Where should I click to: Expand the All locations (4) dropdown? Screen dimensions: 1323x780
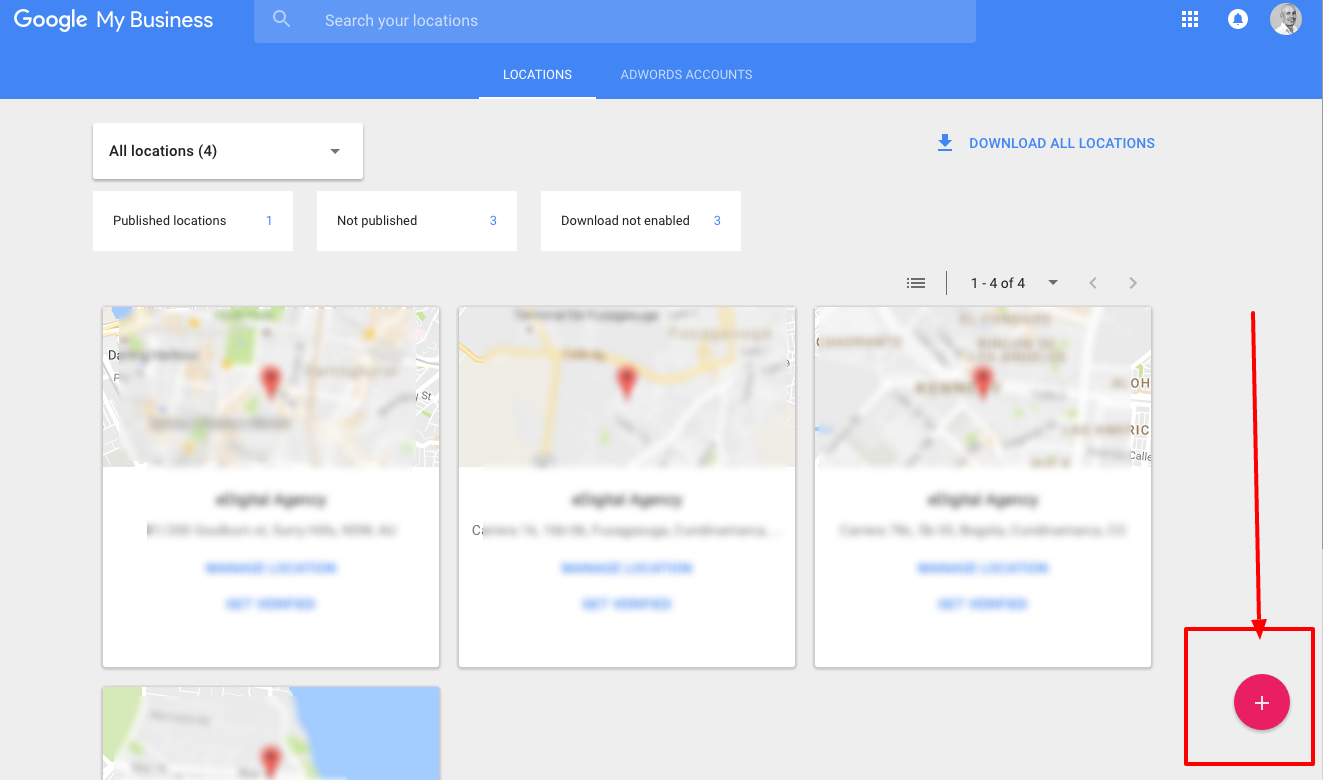click(x=228, y=151)
